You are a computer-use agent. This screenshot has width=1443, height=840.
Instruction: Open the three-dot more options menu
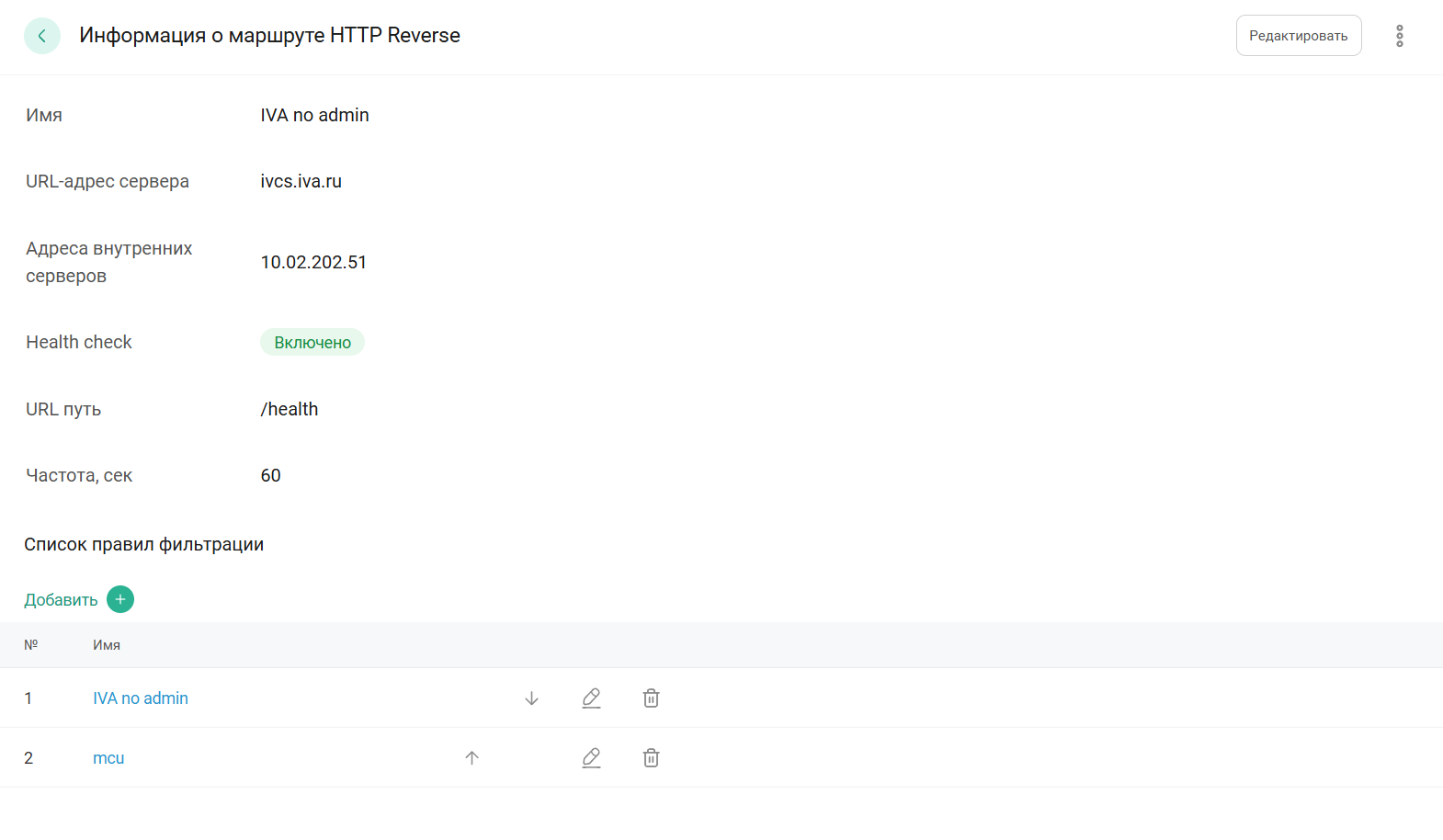(x=1399, y=36)
